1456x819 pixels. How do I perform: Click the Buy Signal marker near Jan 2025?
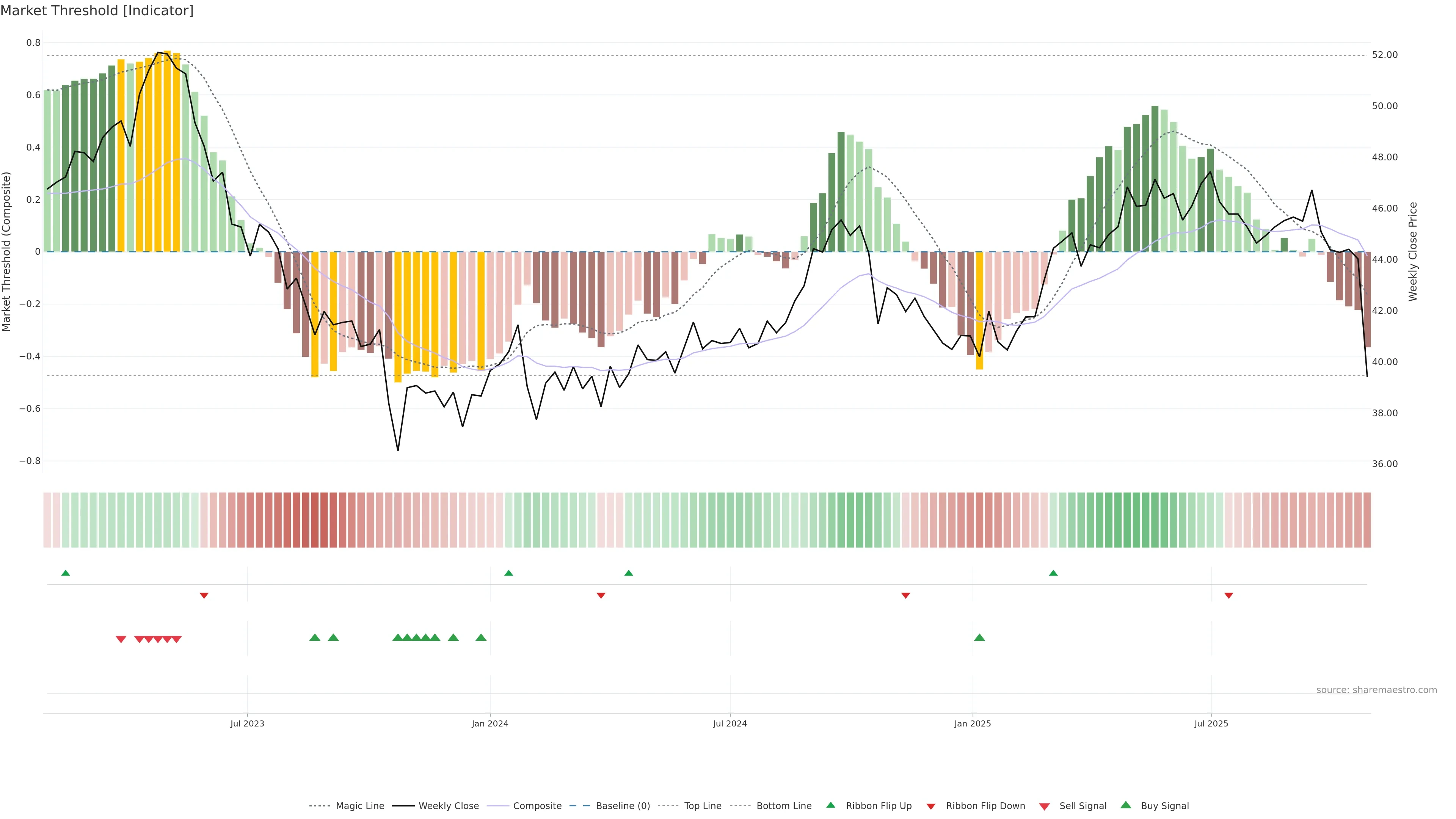(x=979, y=637)
